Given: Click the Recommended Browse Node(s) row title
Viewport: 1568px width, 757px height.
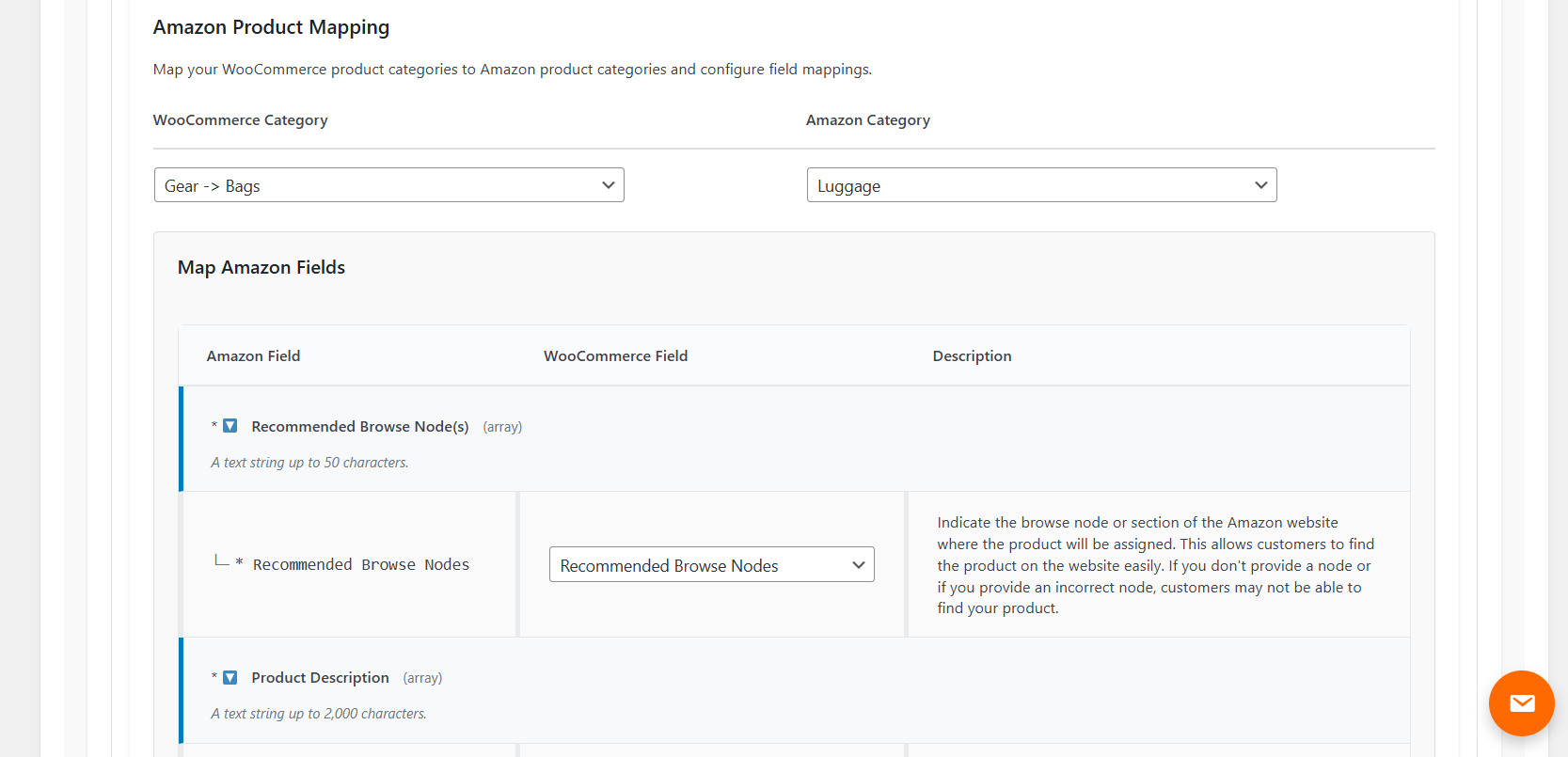Looking at the screenshot, I should tap(360, 426).
